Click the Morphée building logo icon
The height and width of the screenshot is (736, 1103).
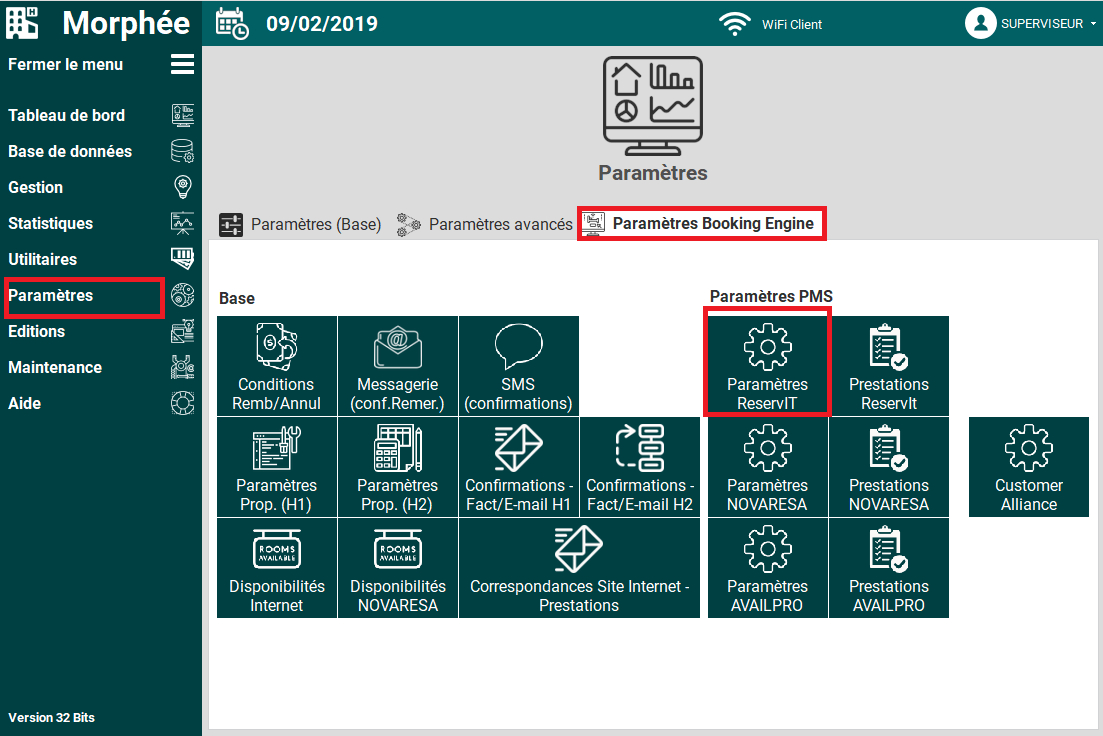pos(23,23)
